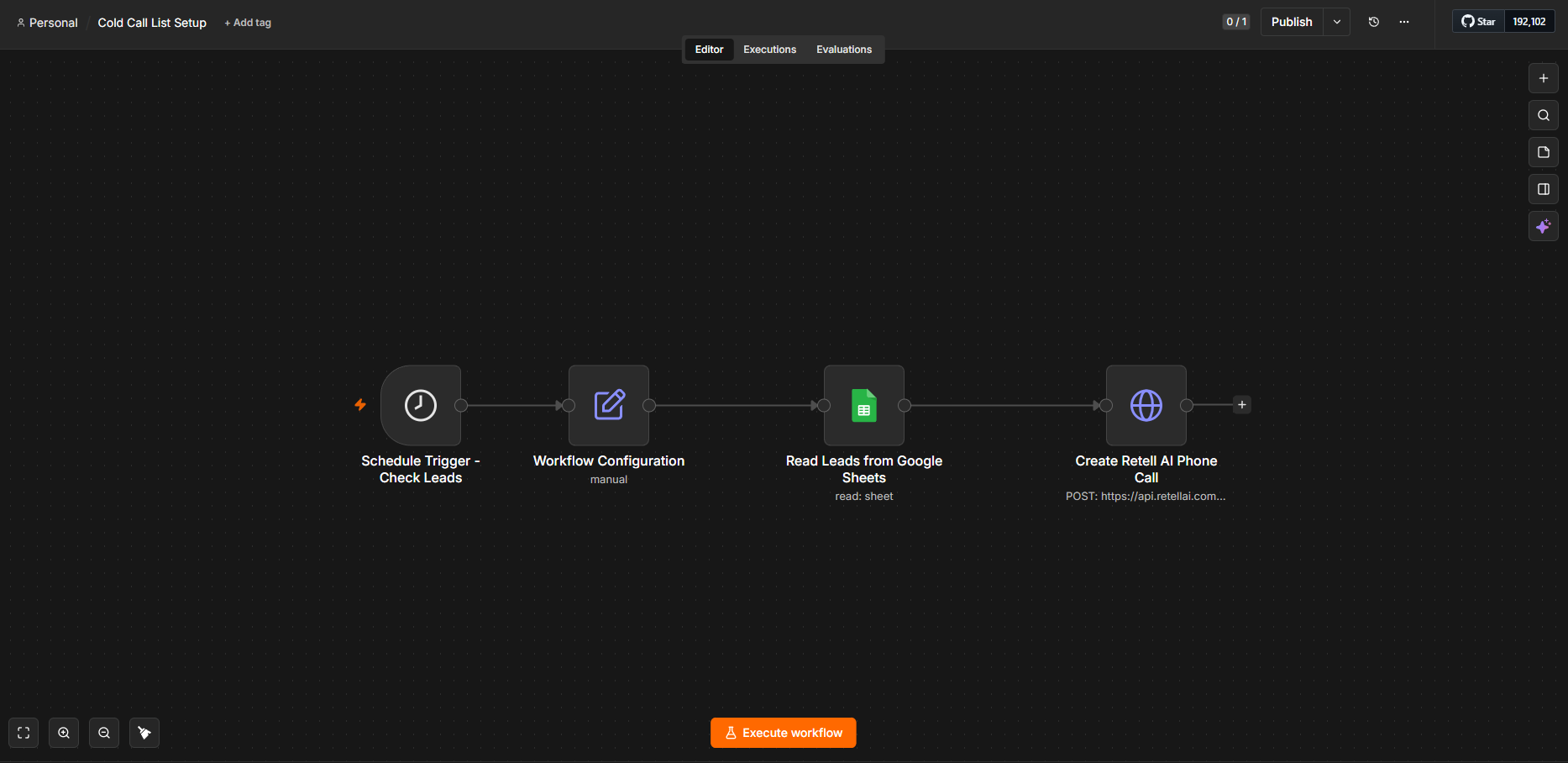Click the 'manual' subtitle under Workflow Configuration
The image size is (1568, 763).
click(609, 480)
